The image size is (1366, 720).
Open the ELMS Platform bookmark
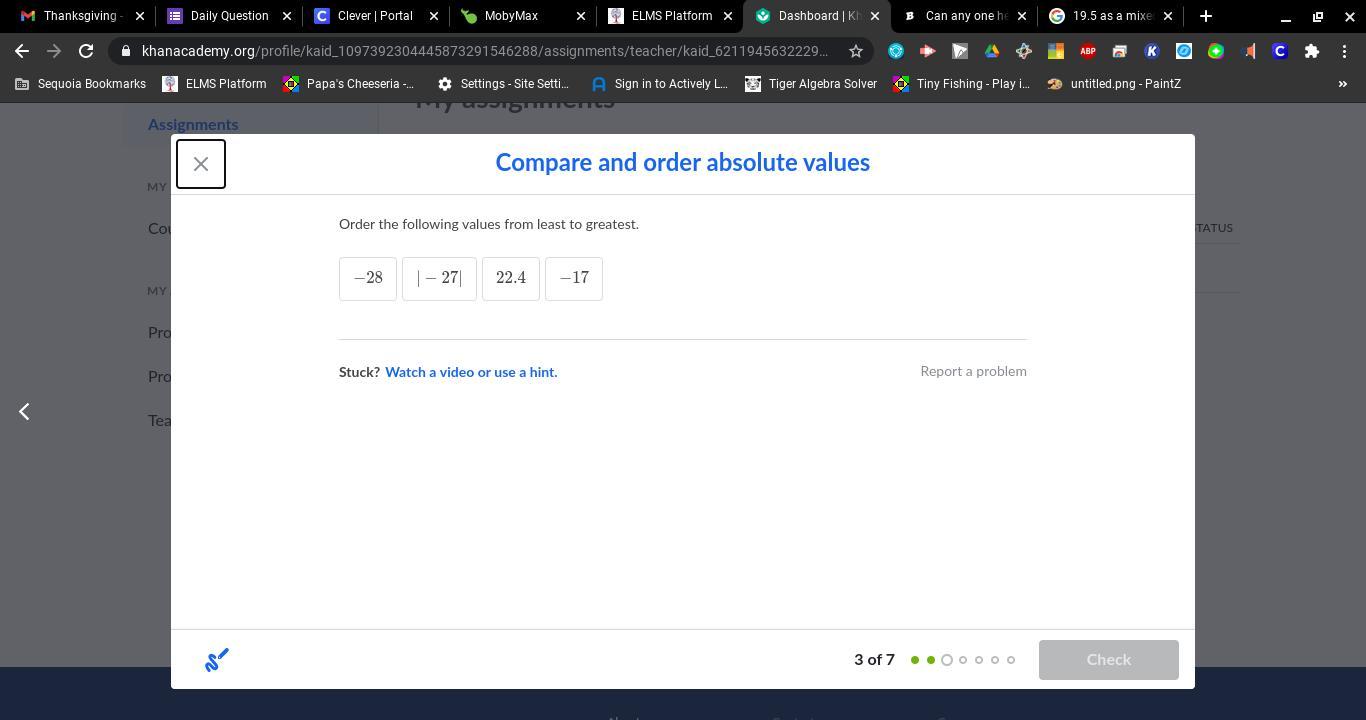coord(215,84)
